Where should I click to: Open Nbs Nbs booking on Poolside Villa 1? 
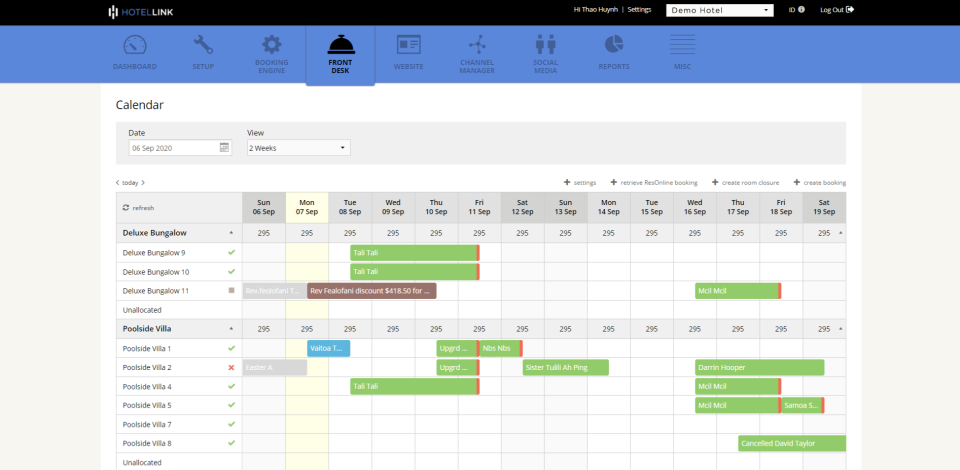pos(501,348)
